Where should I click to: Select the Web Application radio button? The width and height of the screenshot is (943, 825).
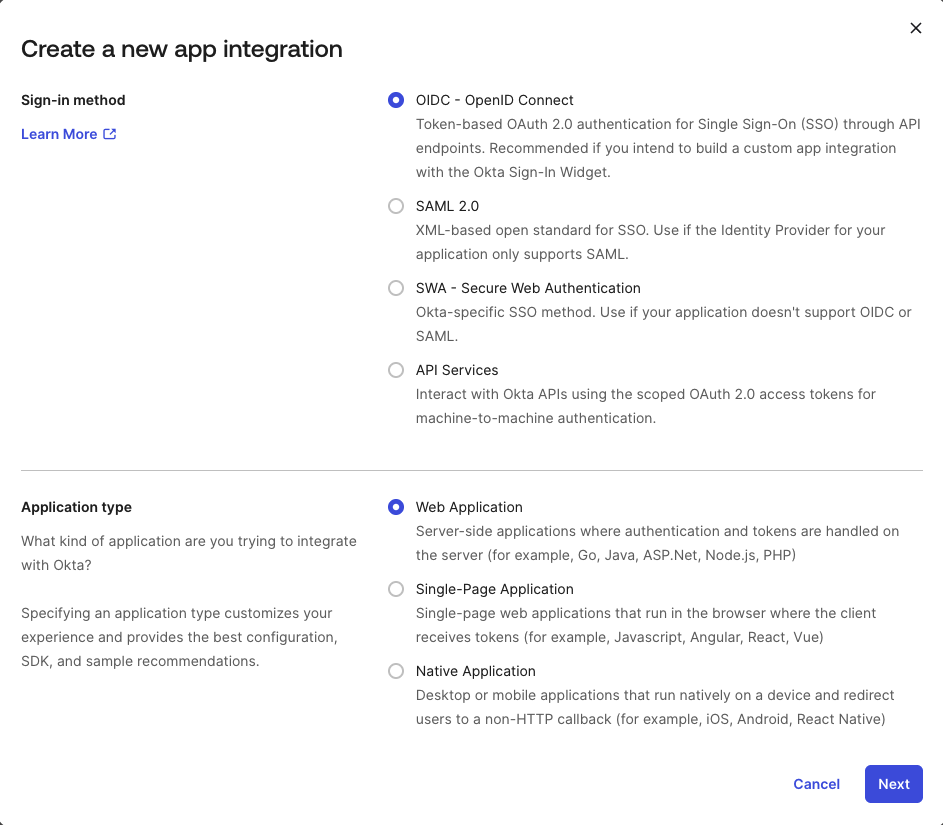(x=396, y=507)
